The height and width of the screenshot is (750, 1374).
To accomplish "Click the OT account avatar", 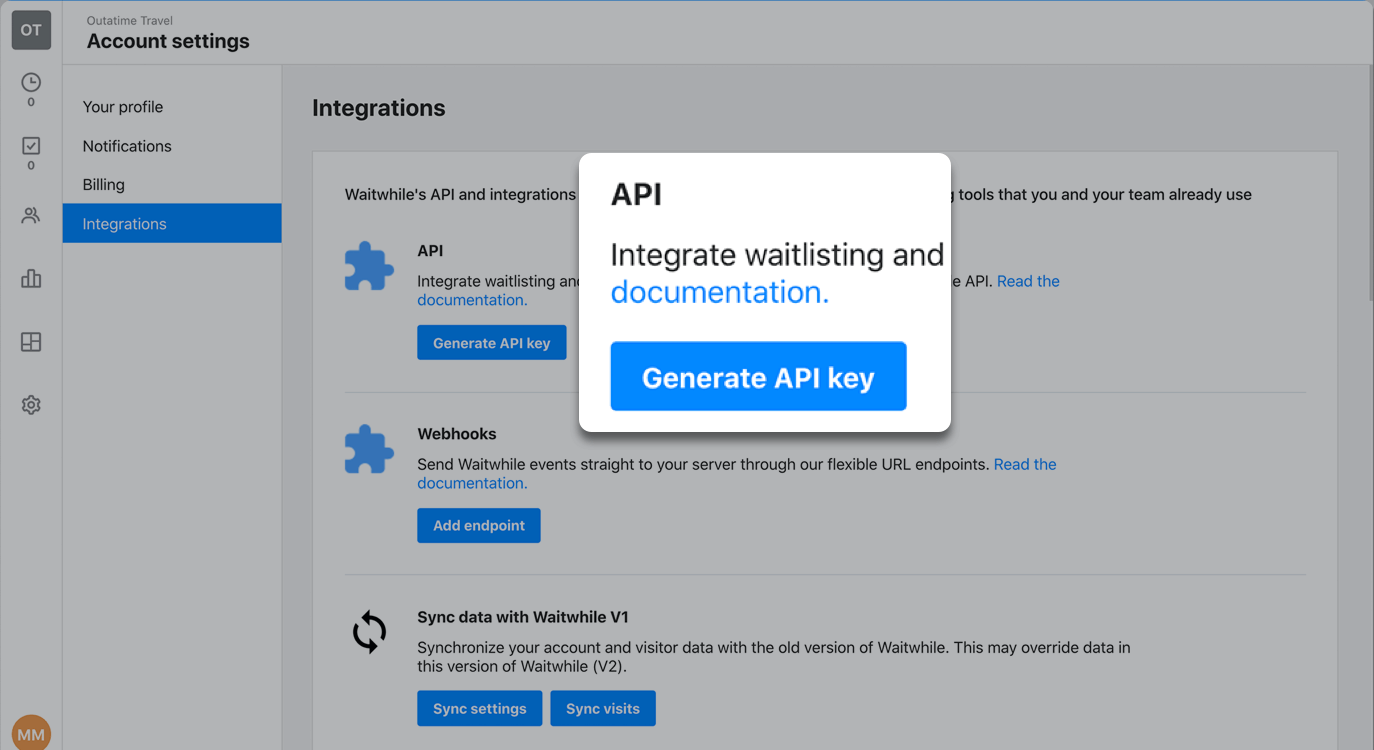I will click(x=31, y=30).
